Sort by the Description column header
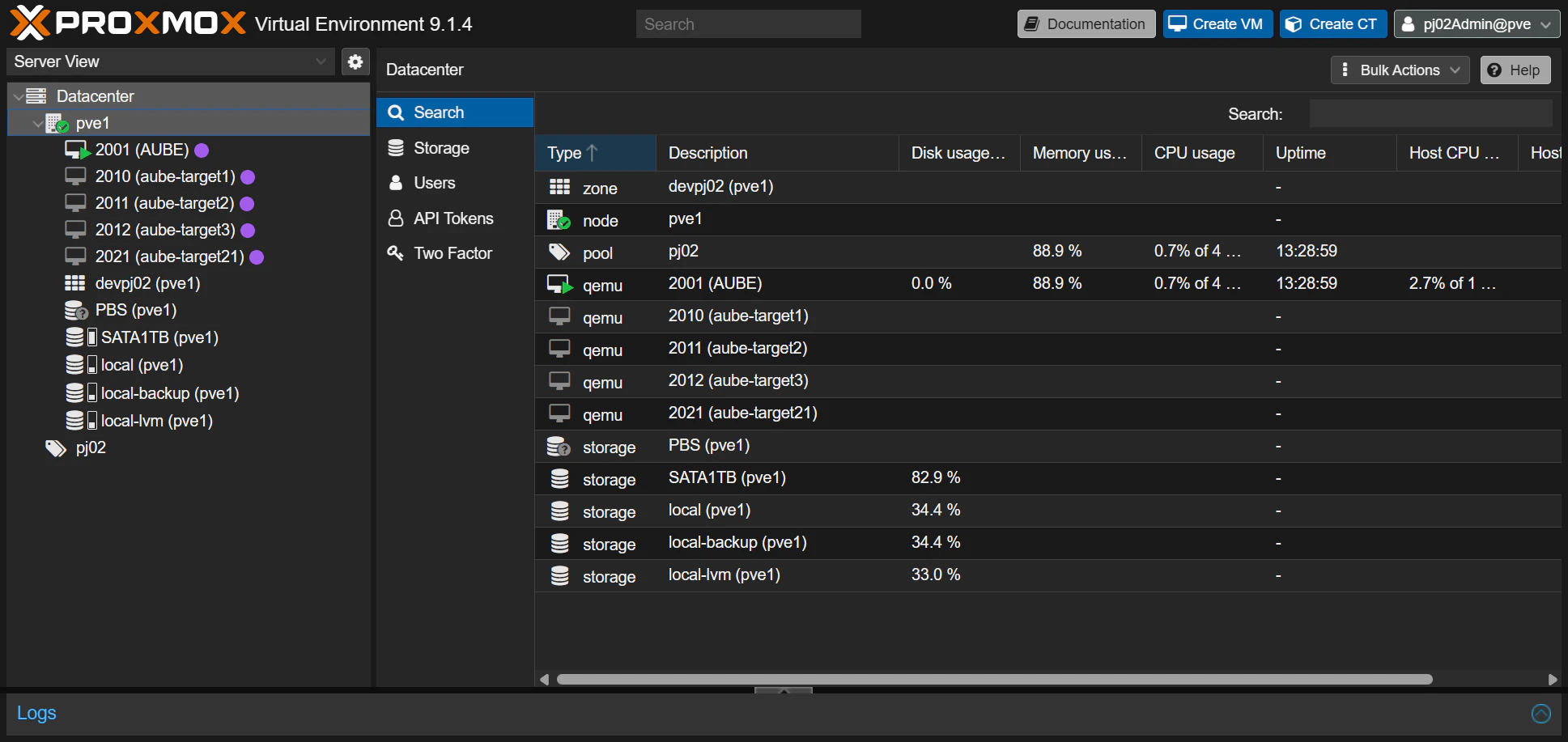1568x742 pixels. tap(777, 153)
